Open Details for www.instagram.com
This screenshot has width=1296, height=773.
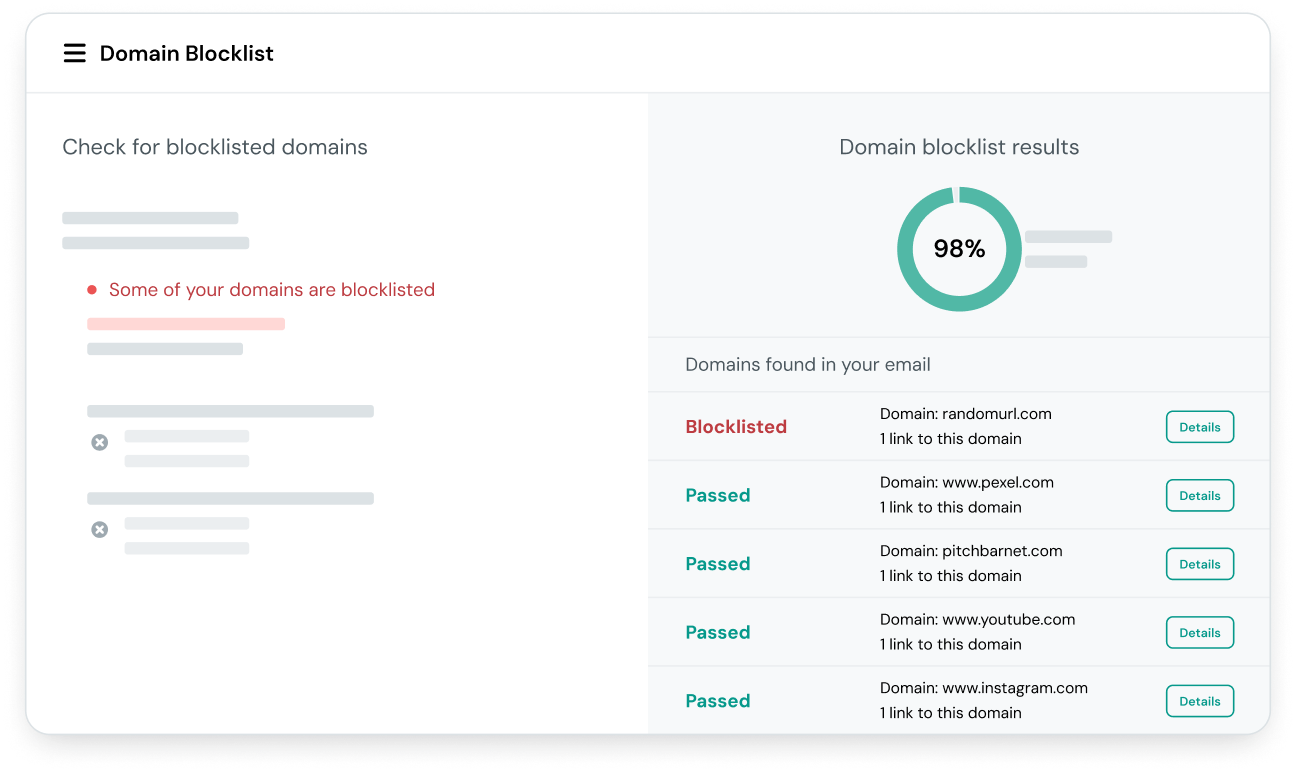[1200, 701]
